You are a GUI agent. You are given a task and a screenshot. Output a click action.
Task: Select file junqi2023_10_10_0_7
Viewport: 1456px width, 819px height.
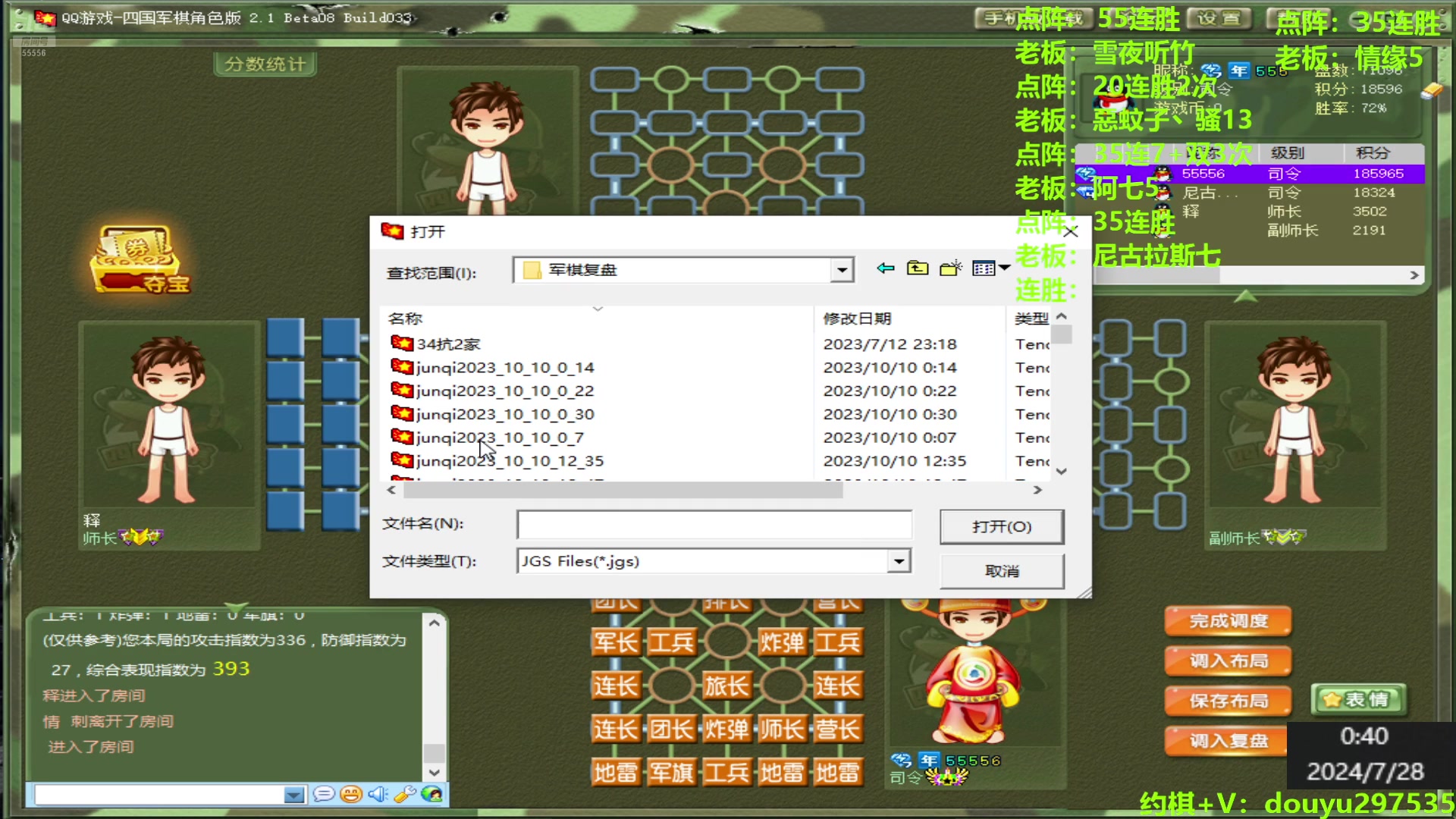click(x=488, y=438)
